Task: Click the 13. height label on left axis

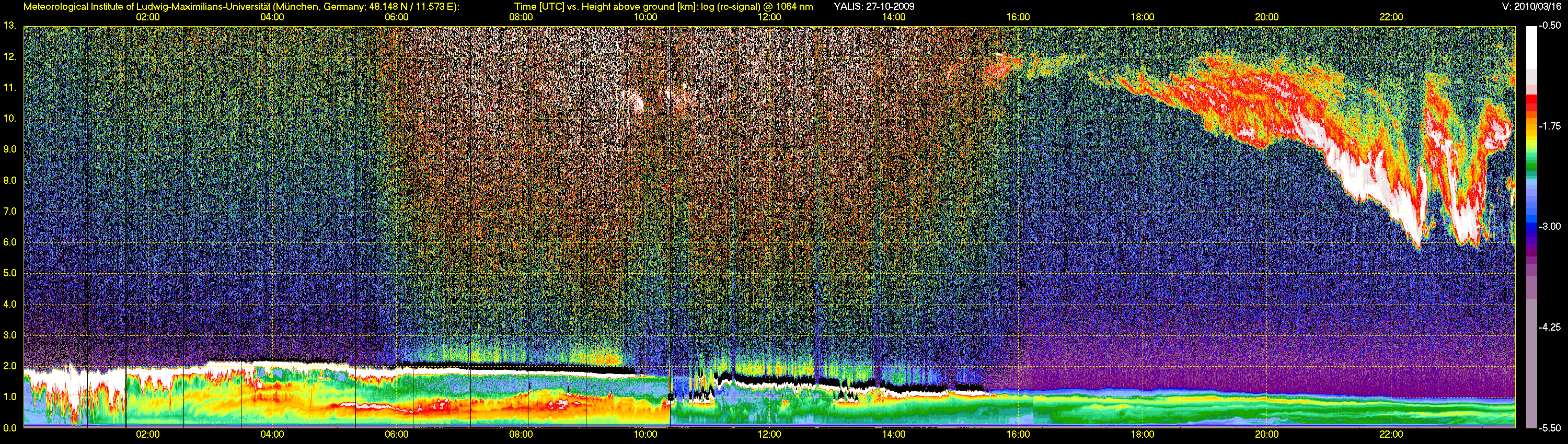Action: (x=9, y=26)
